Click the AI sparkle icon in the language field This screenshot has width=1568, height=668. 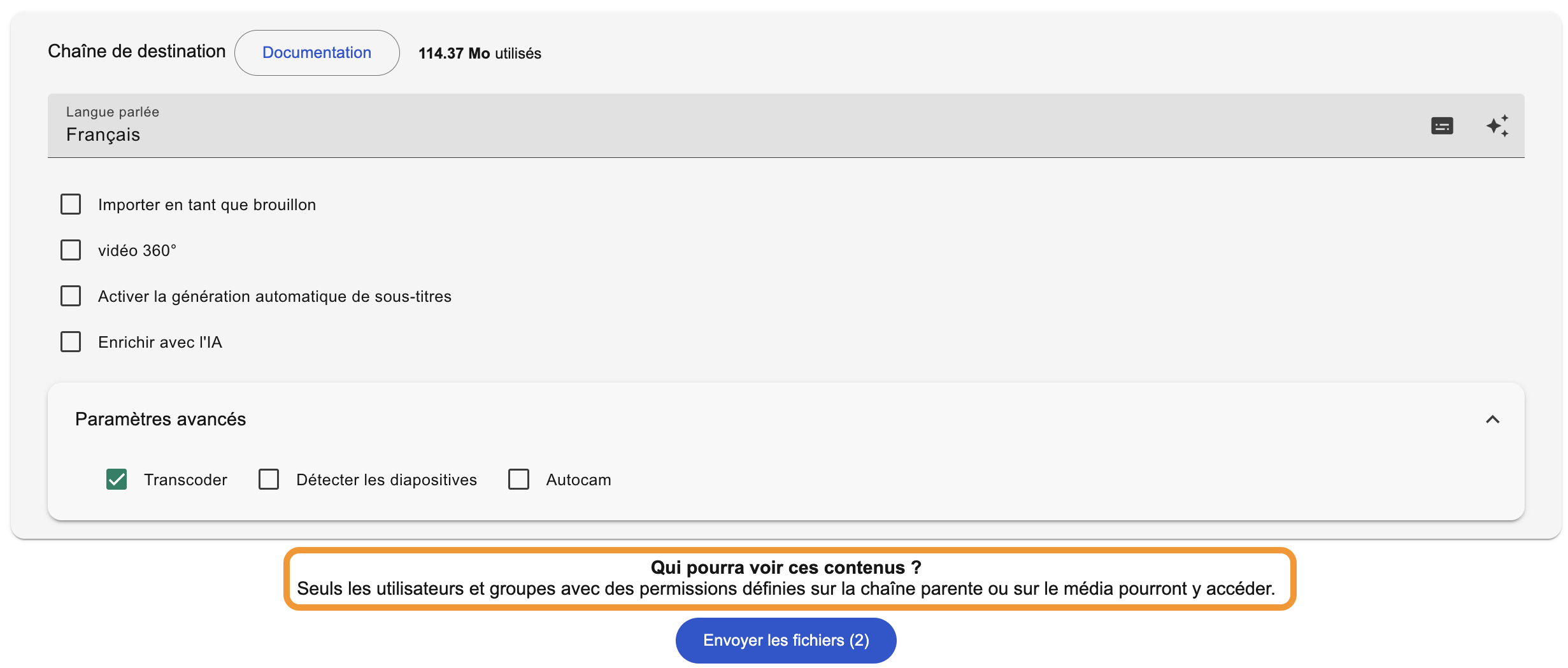[1497, 126]
